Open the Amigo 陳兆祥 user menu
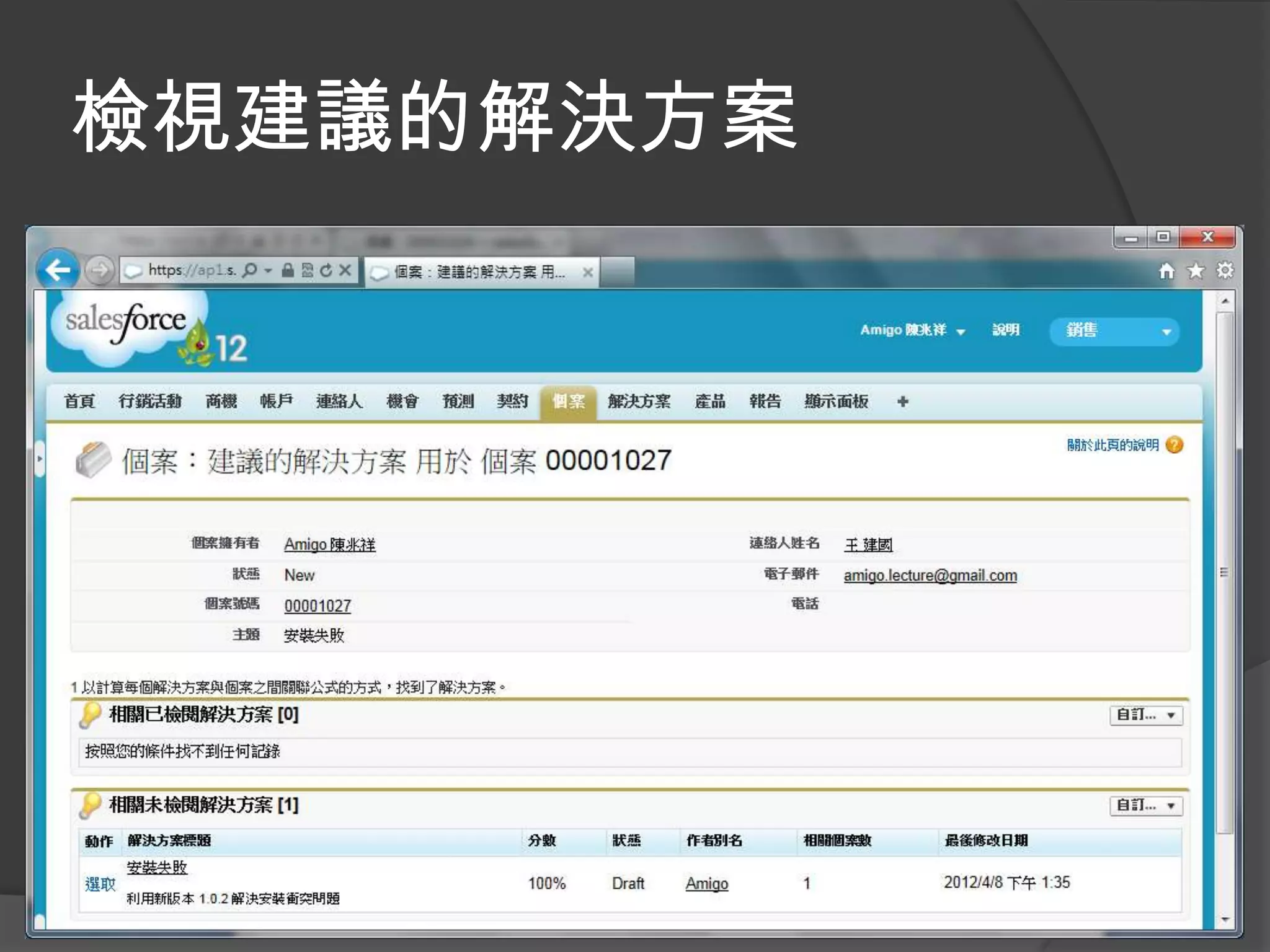The image size is (1270, 952). 913,330
